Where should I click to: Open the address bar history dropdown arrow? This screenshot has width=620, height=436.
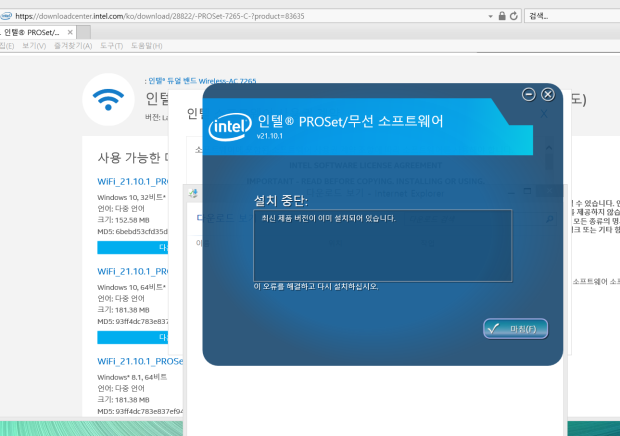[490, 16]
